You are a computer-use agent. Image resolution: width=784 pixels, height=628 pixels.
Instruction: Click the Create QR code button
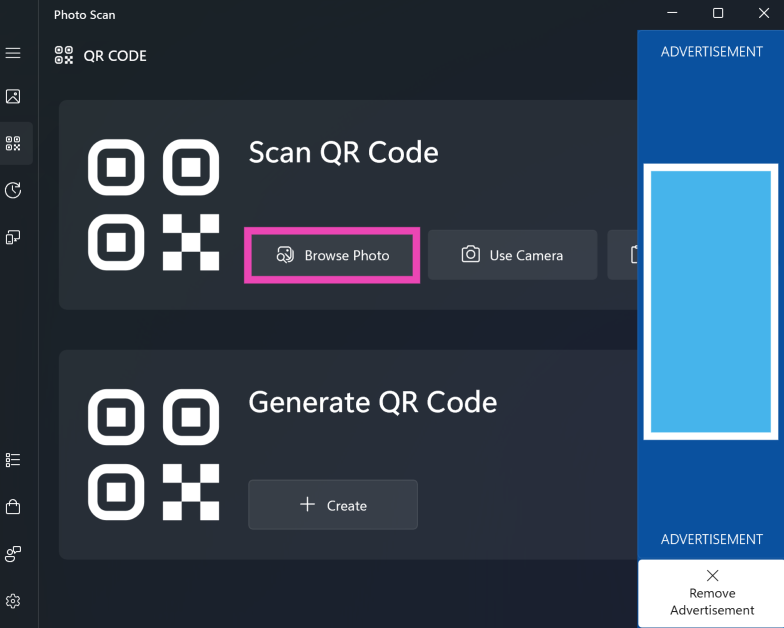pos(333,505)
